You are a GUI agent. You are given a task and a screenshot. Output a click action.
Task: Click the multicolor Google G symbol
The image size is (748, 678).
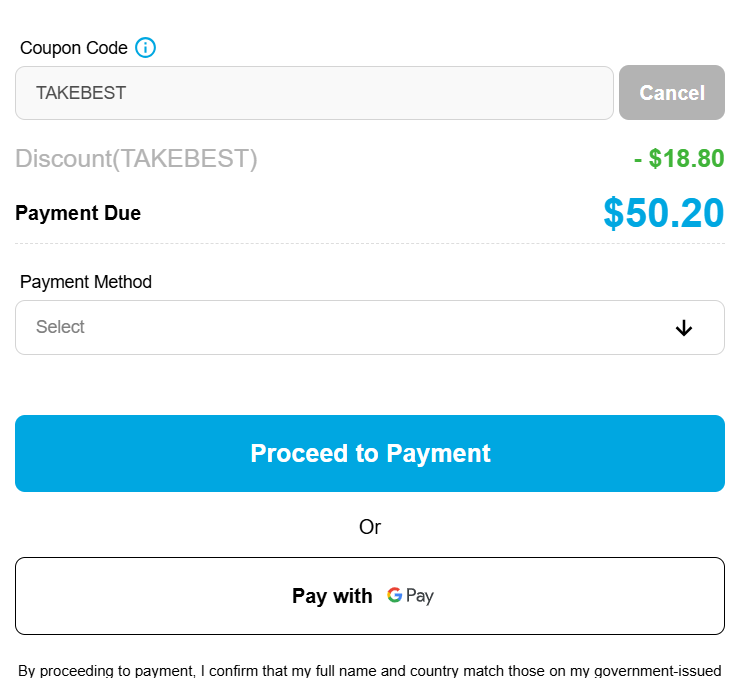395,595
